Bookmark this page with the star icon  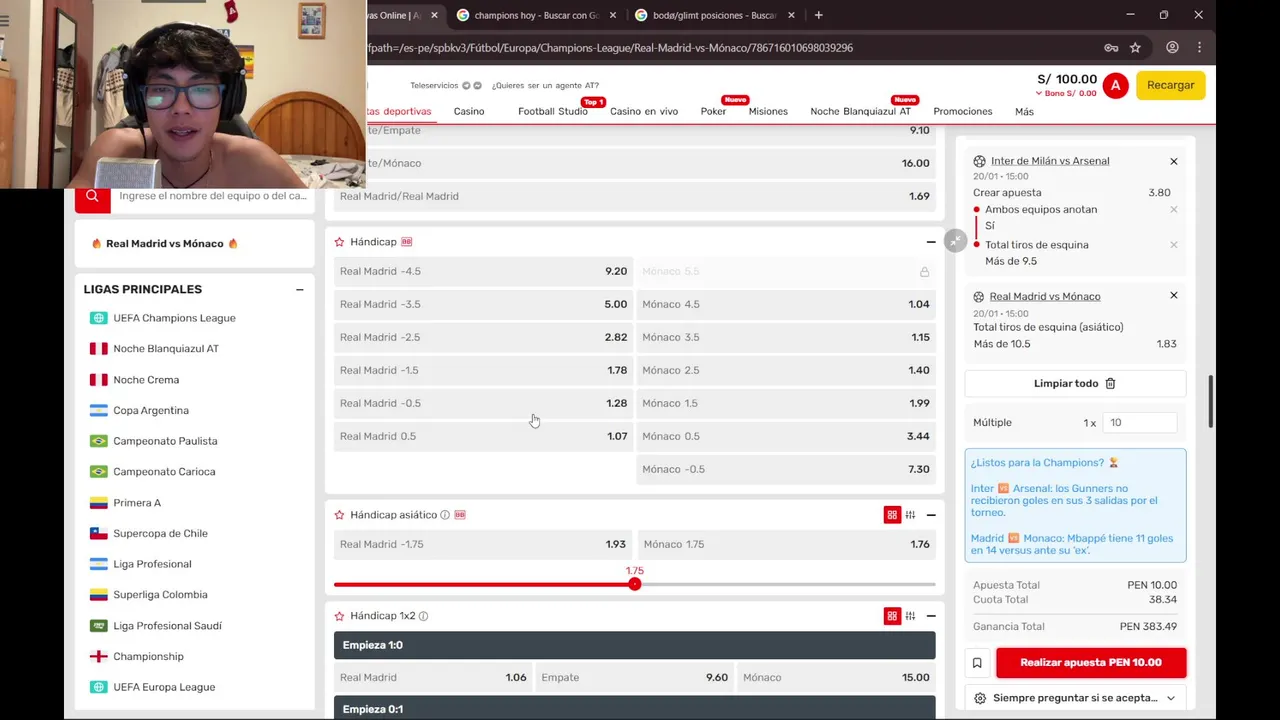coord(1135,47)
